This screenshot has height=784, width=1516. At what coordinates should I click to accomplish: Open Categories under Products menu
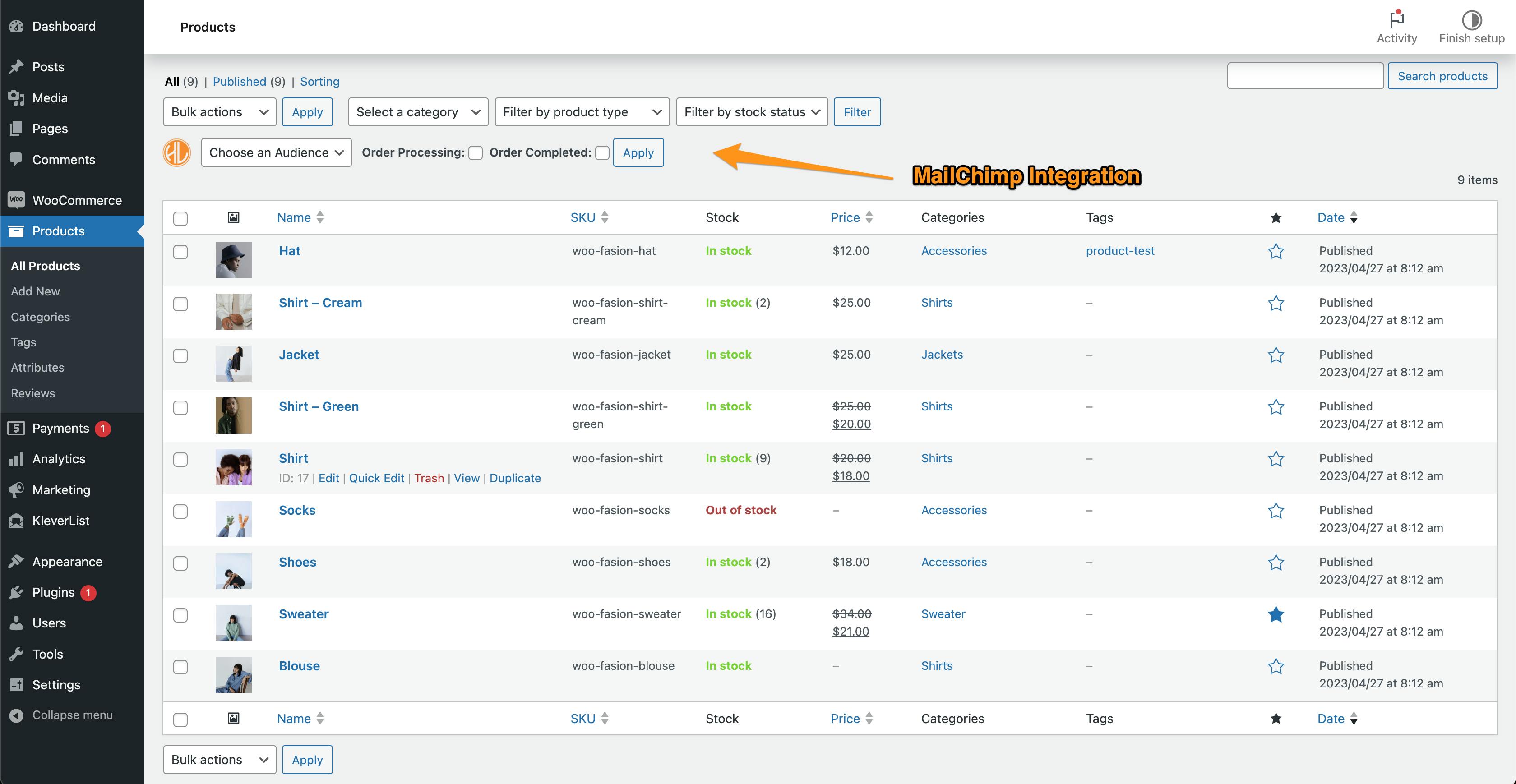pos(40,317)
